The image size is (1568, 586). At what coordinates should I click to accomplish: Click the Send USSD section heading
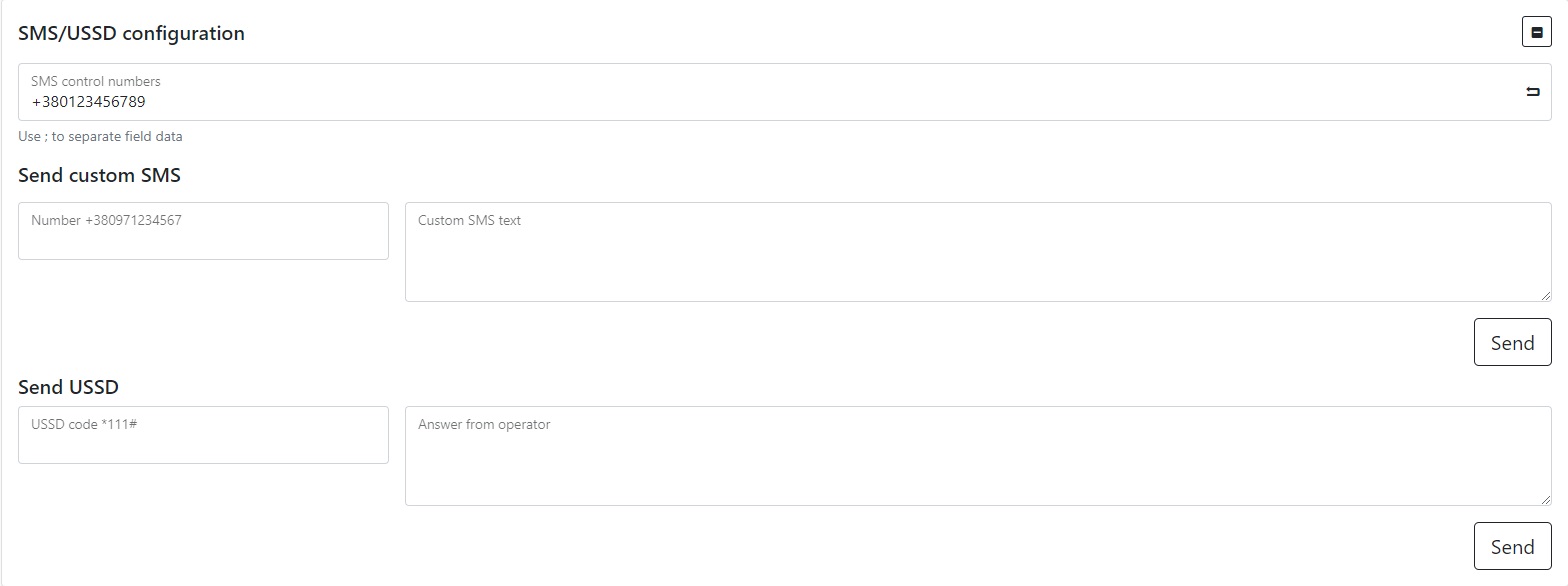coord(68,387)
